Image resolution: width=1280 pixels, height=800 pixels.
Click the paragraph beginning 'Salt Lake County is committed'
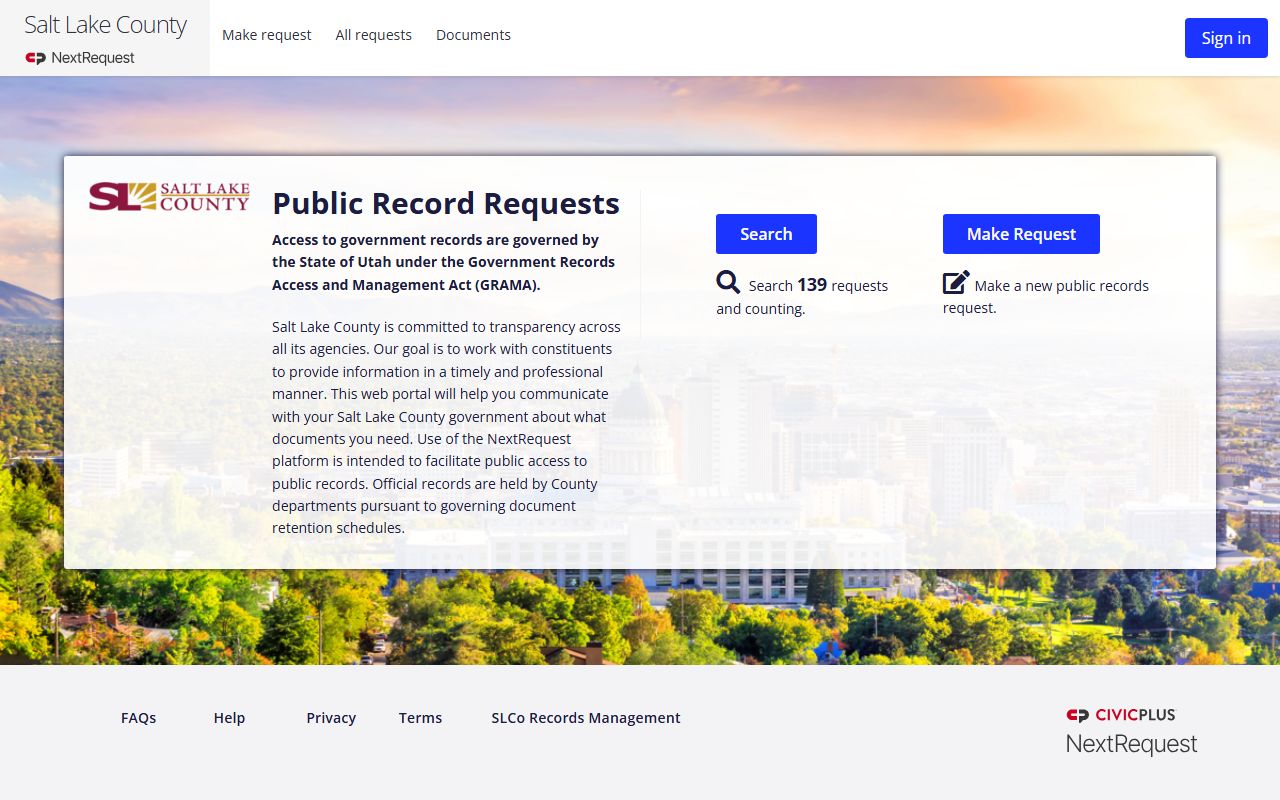(x=446, y=427)
